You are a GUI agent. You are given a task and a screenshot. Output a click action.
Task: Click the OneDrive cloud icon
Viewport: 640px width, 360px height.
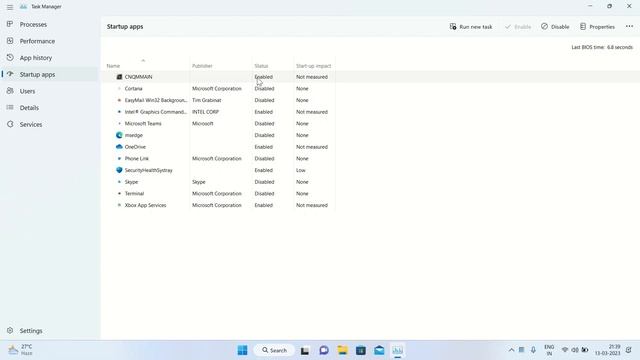tap(119, 147)
